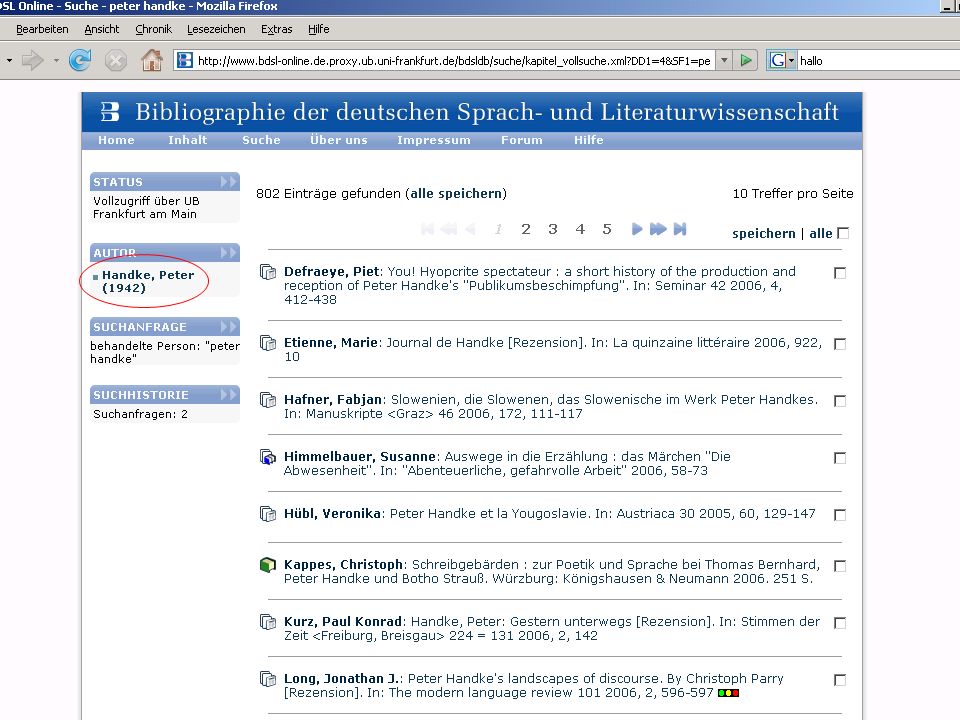
Task: Tick checkbox for Defraeye, Piet entry
Action: (840, 273)
